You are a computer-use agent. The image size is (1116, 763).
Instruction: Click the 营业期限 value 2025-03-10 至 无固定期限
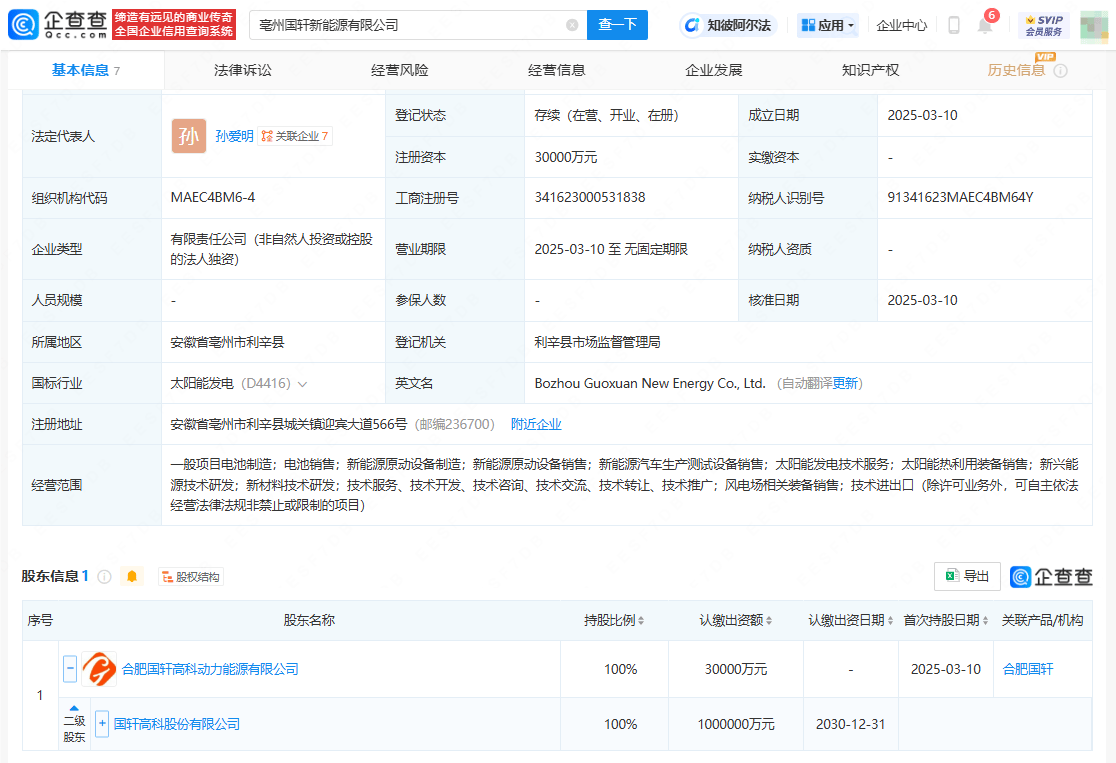pyautogui.click(x=611, y=249)
